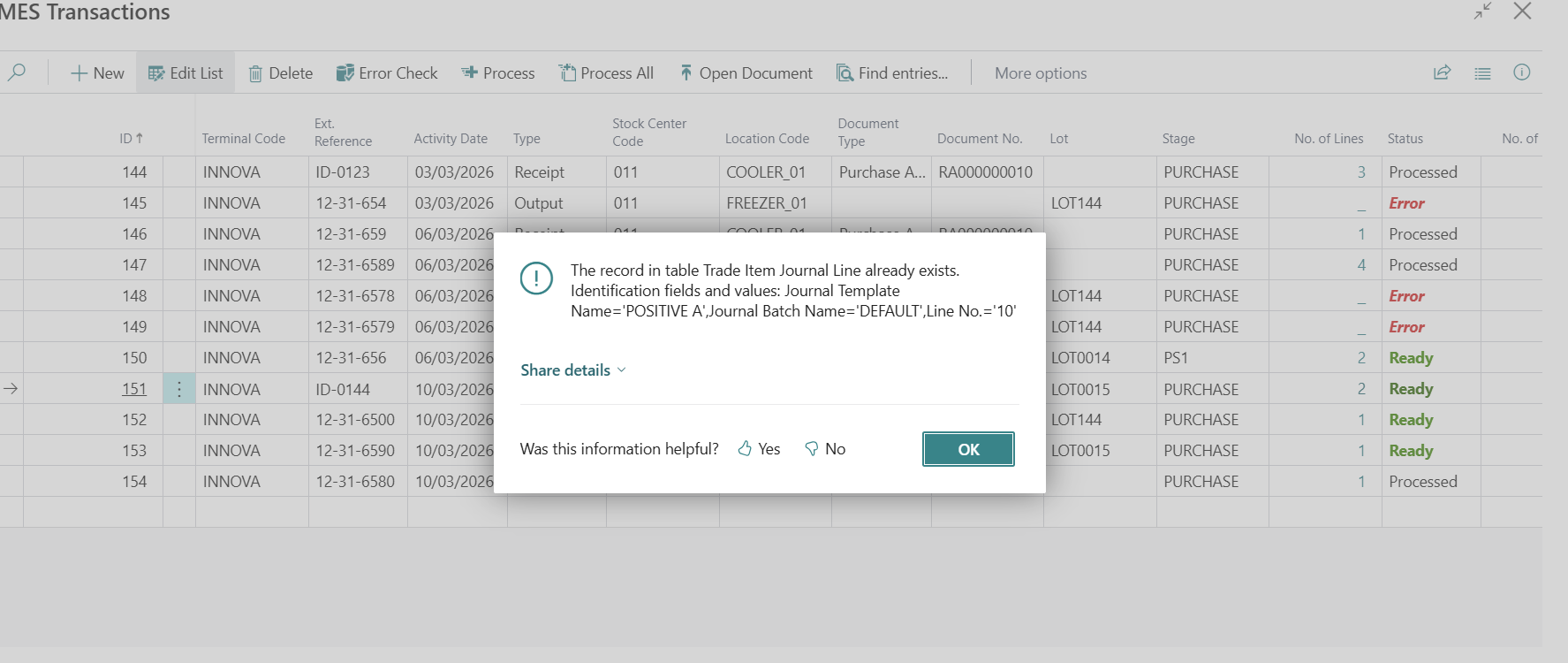The height and width of the screenshot is (663, 1568).
Task: Open the More options menu
Action: (x=1040, y=73)
